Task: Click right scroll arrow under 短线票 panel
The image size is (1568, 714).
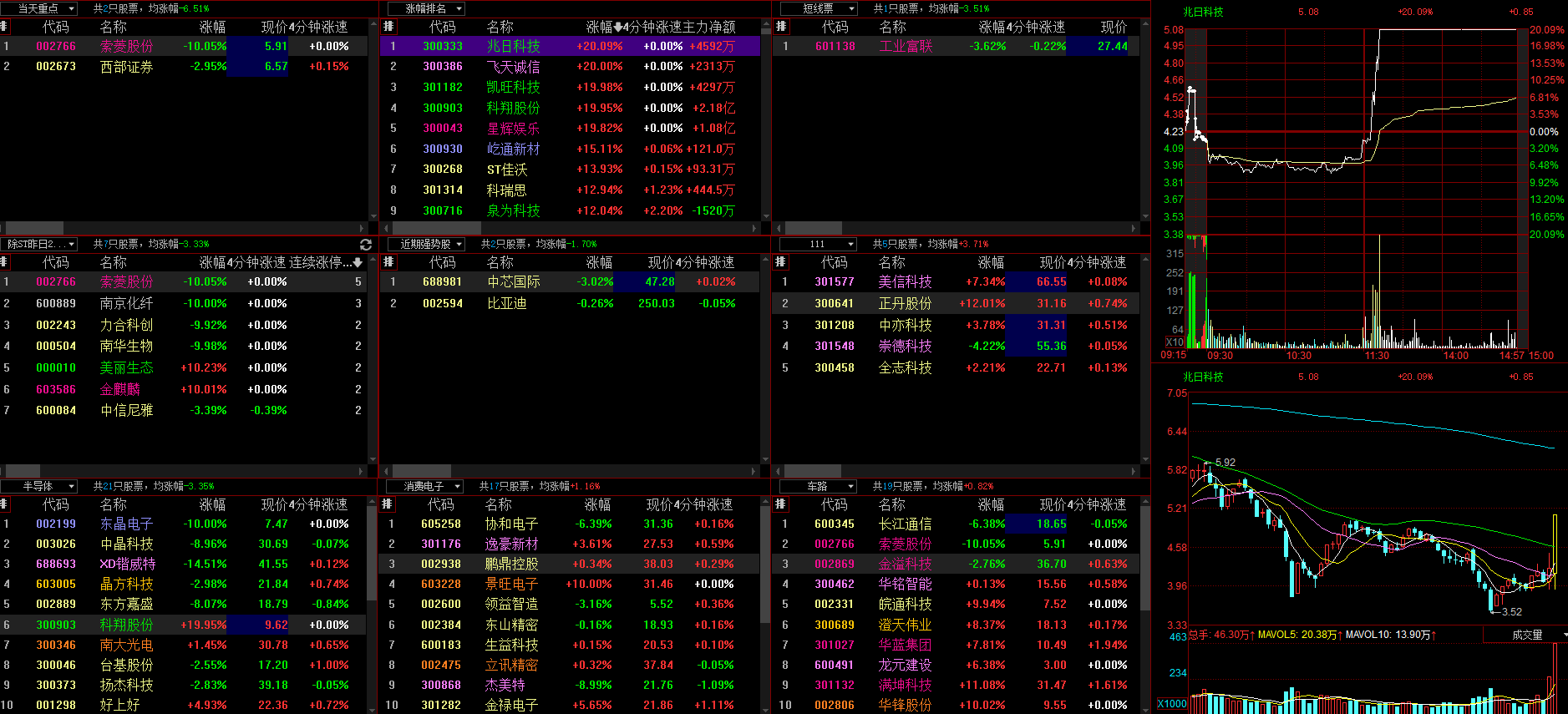Action: (1134, 228)
